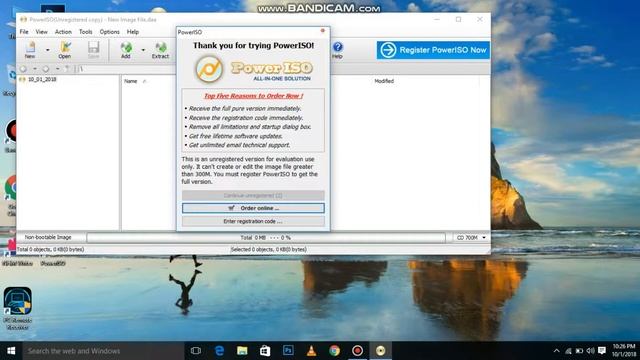
Task: Click the volume tray icon
Action: click(x=590, y=351)
